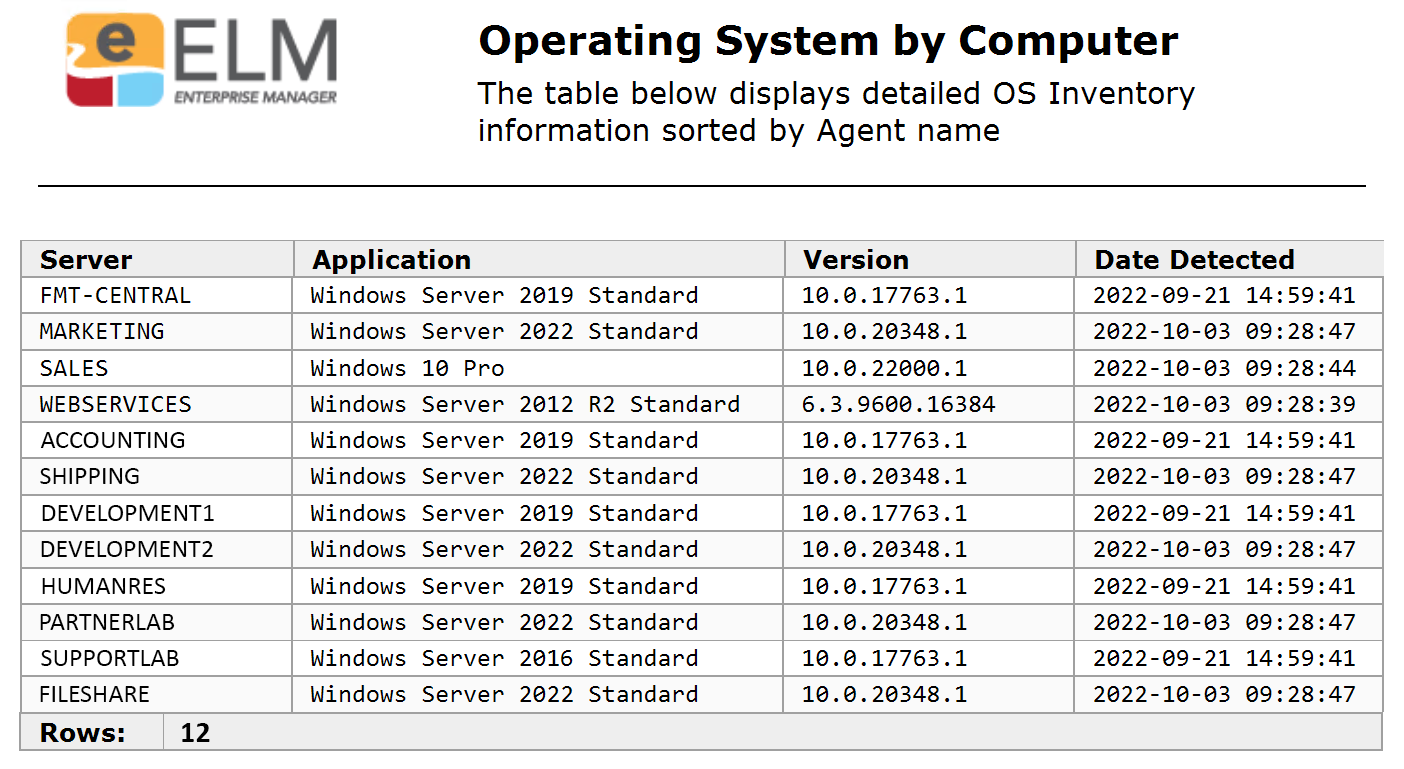Click the Server column header
Viewport: 1404px width, 769px height.
click(x=157, y=259)
